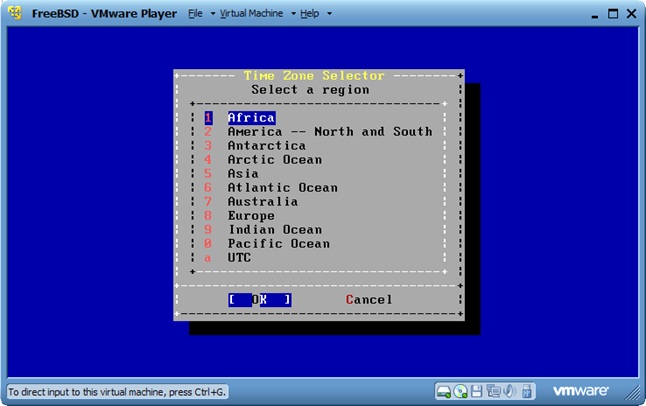Choose Europe from the region list
The height and width of the screenshot is (406, 646).
[250, 216]
